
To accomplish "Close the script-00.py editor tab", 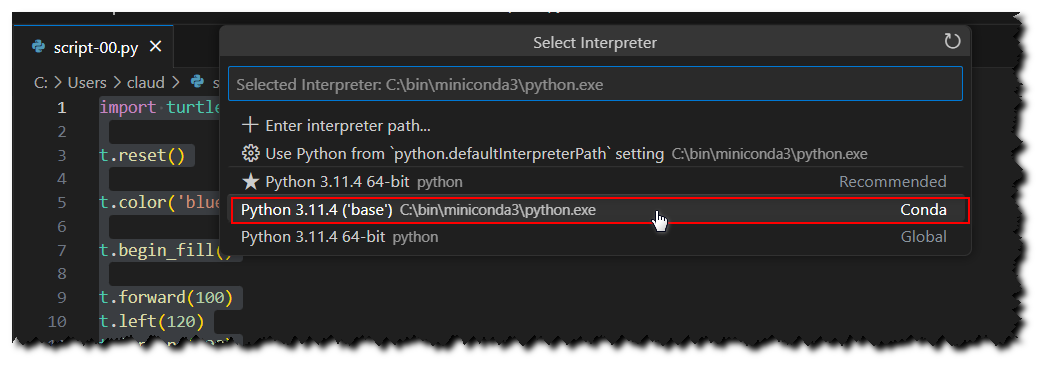I will 156,47.
